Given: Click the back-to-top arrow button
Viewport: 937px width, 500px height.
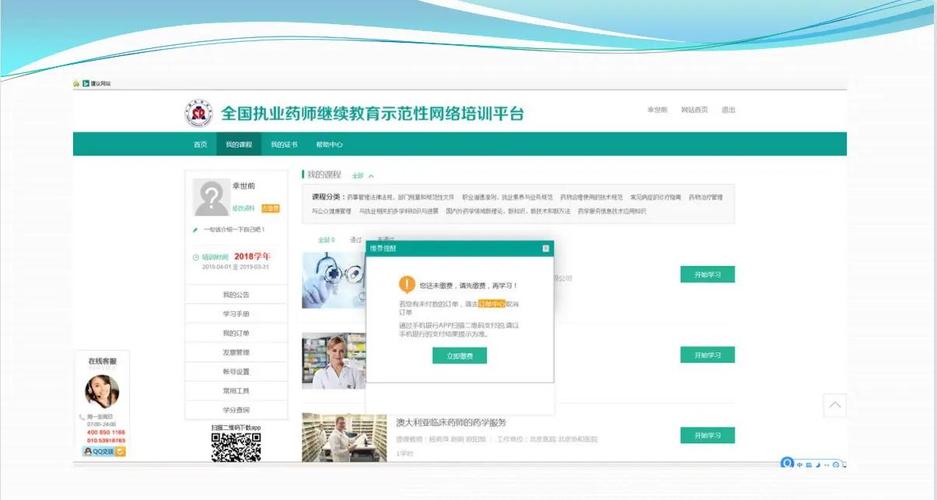Looking at the screenshot, I should [x=835, y=405].
